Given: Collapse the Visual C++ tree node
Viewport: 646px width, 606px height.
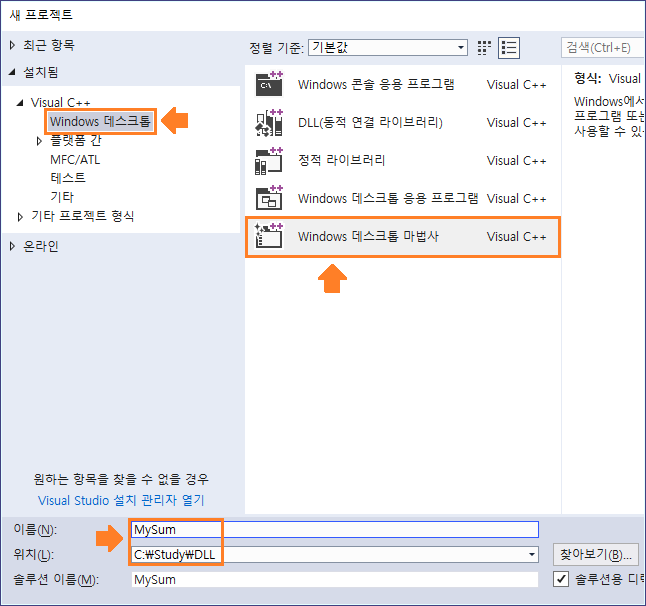Looking at the screenshot, I should coord(20,103).
